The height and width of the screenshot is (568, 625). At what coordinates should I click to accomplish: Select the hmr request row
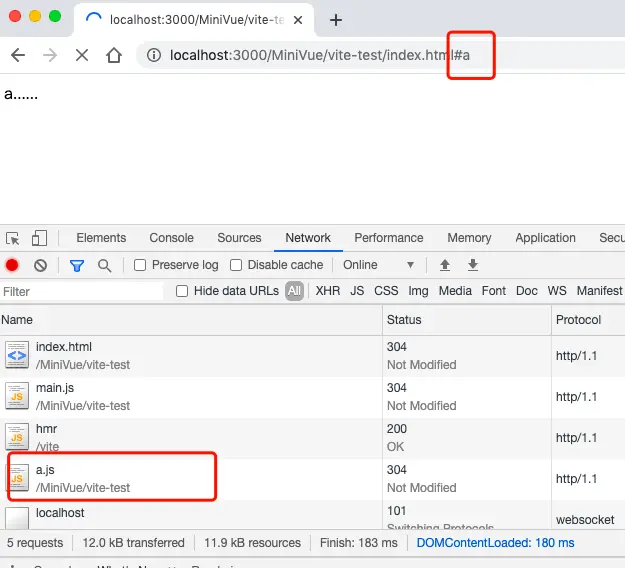click(312, 438)
